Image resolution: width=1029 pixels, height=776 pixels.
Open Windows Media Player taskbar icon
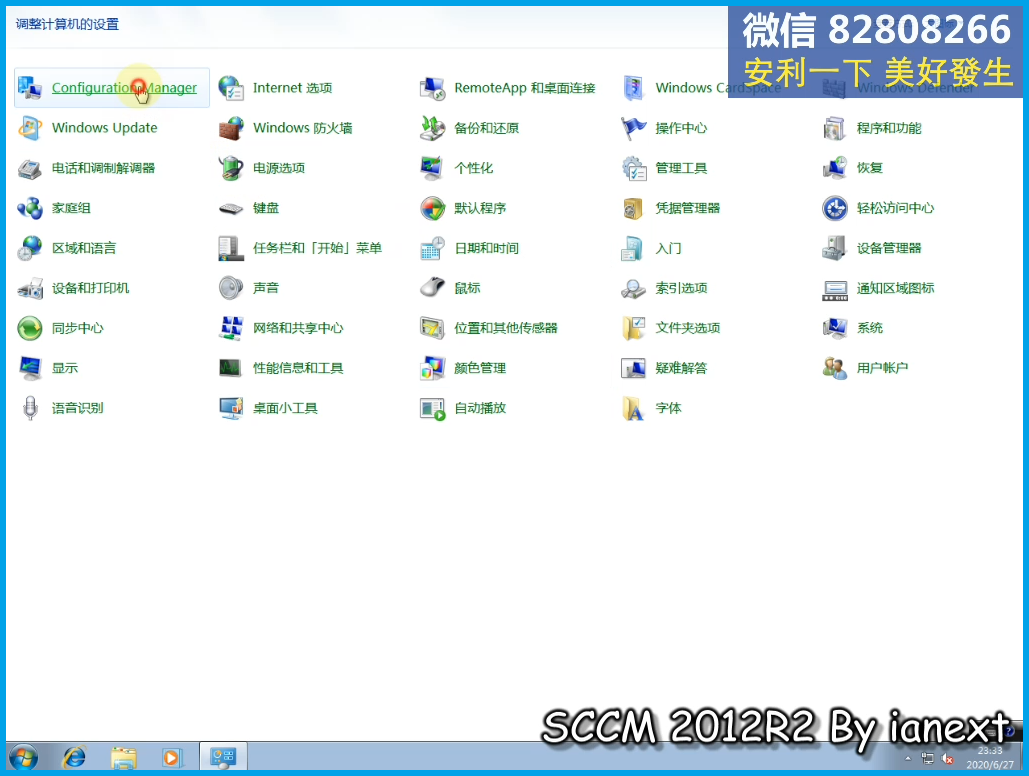pyautogui.click(x=171, y=758)
